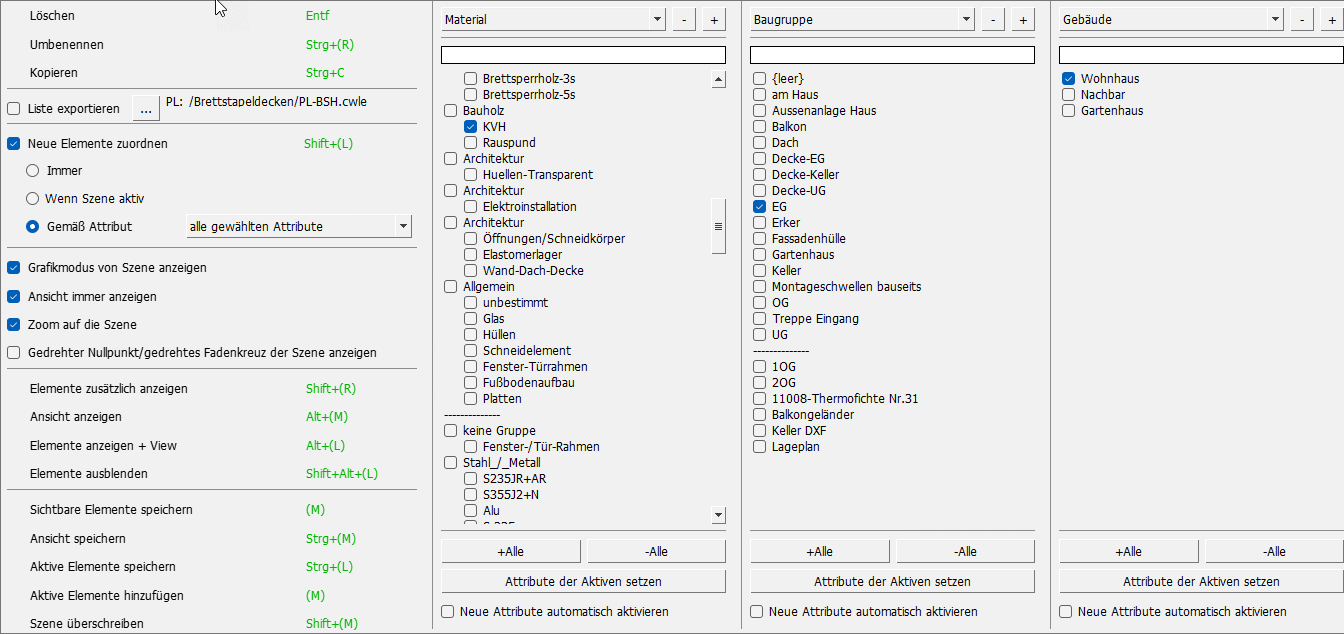1344x634 pixels.
Task: Select the Gemäß Attribut radio button
Action: 33,227
